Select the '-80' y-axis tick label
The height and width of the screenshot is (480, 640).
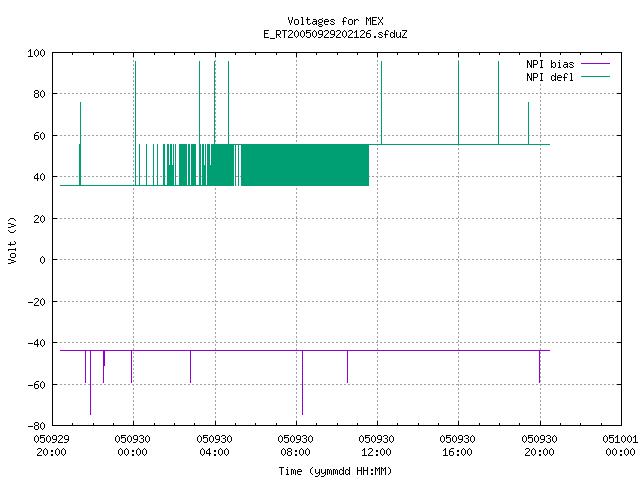click(x=36, y=426)
